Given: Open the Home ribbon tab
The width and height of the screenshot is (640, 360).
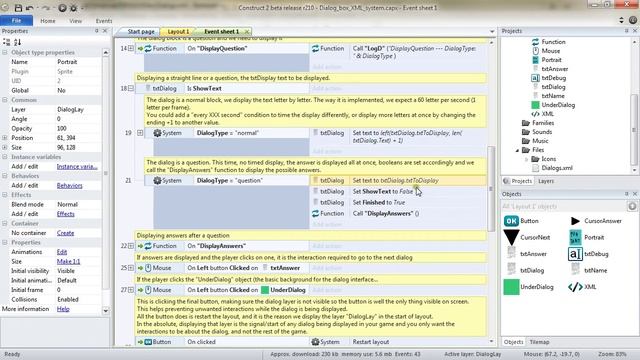Looking at the screenshot, I should (48, 21).
